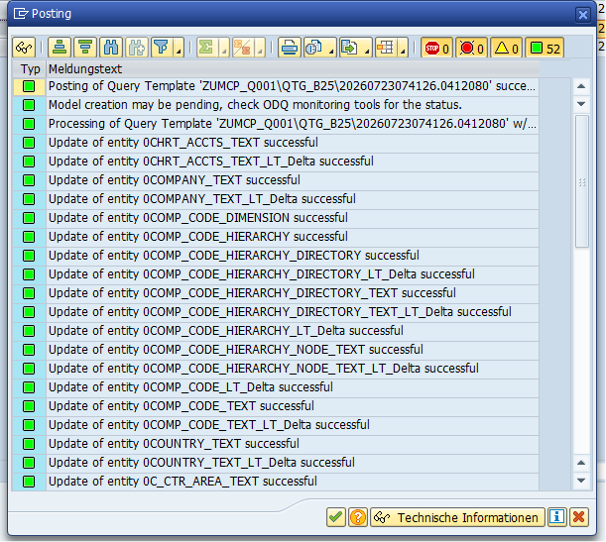Select the 'Update of entity 0COMPANY_TEXT successful' row
The height and width of the screenshot is (542, 606).
click(x=276, y=180)
